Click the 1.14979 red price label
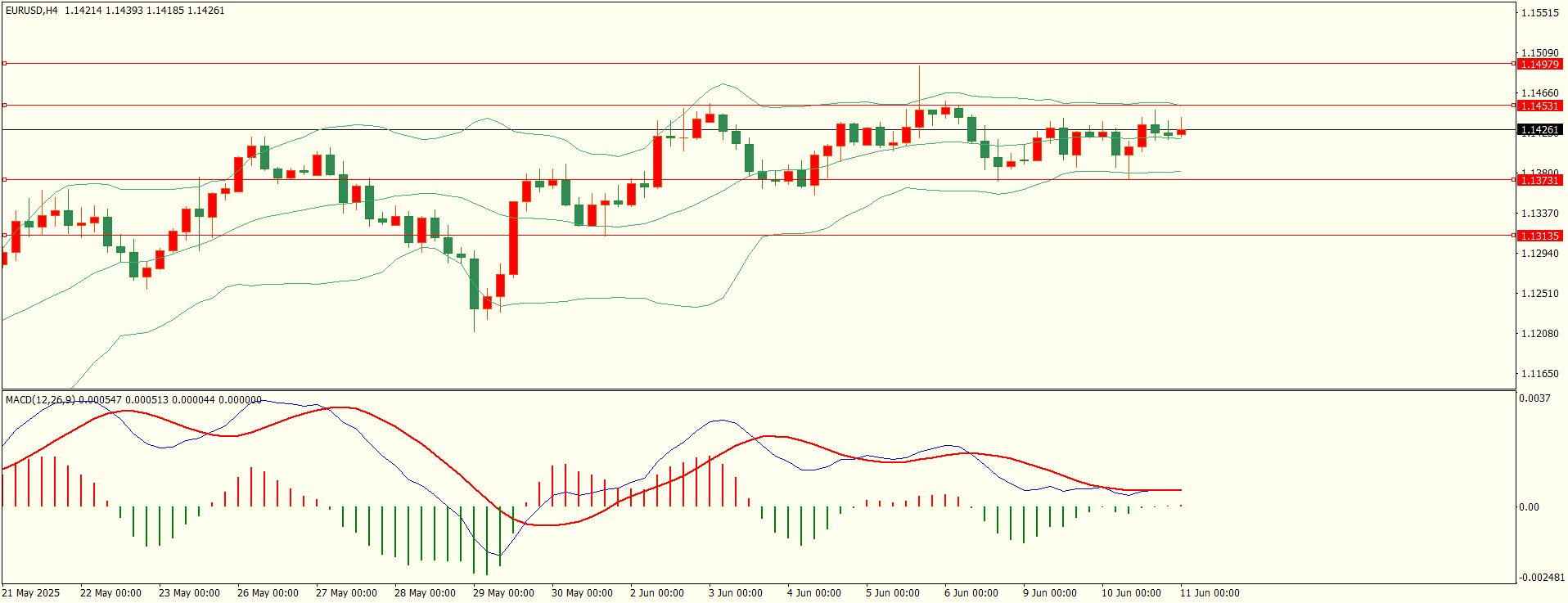 click(1539, 64)
